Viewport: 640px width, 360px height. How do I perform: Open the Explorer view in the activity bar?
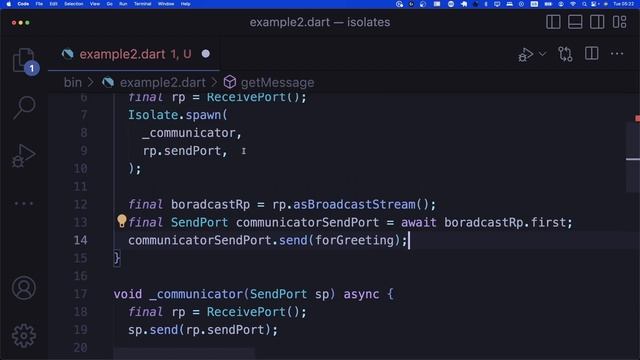coord(24,60)
